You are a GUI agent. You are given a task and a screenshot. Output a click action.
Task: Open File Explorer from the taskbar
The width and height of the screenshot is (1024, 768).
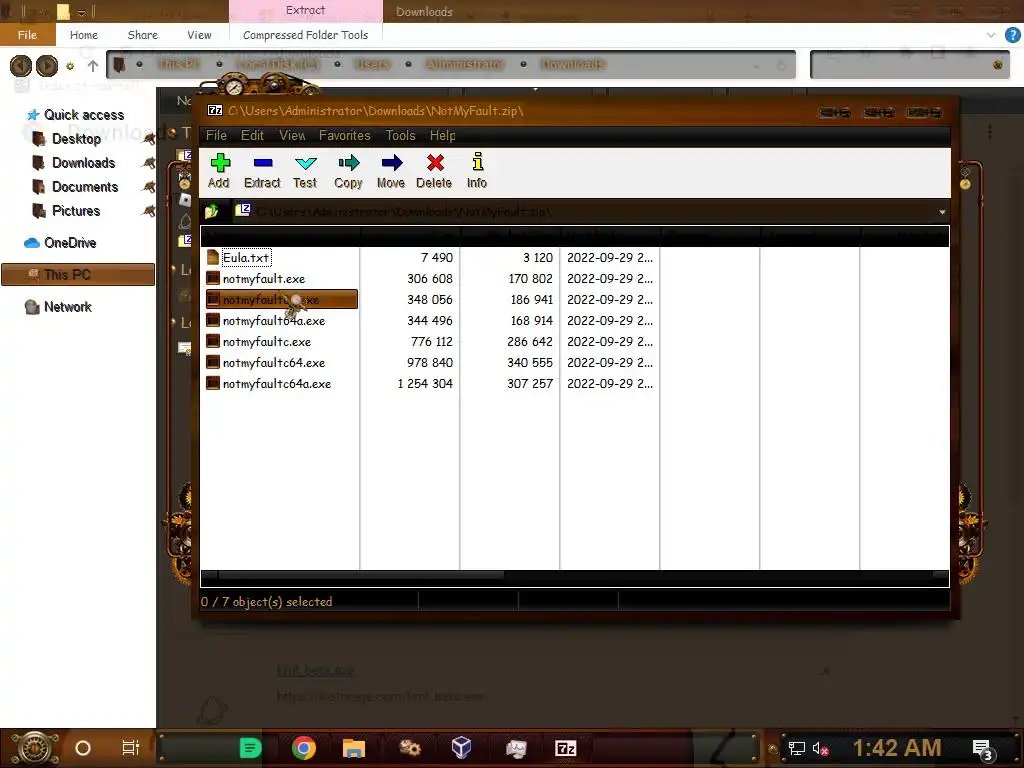pyautogui.click(x=354, y=748)
